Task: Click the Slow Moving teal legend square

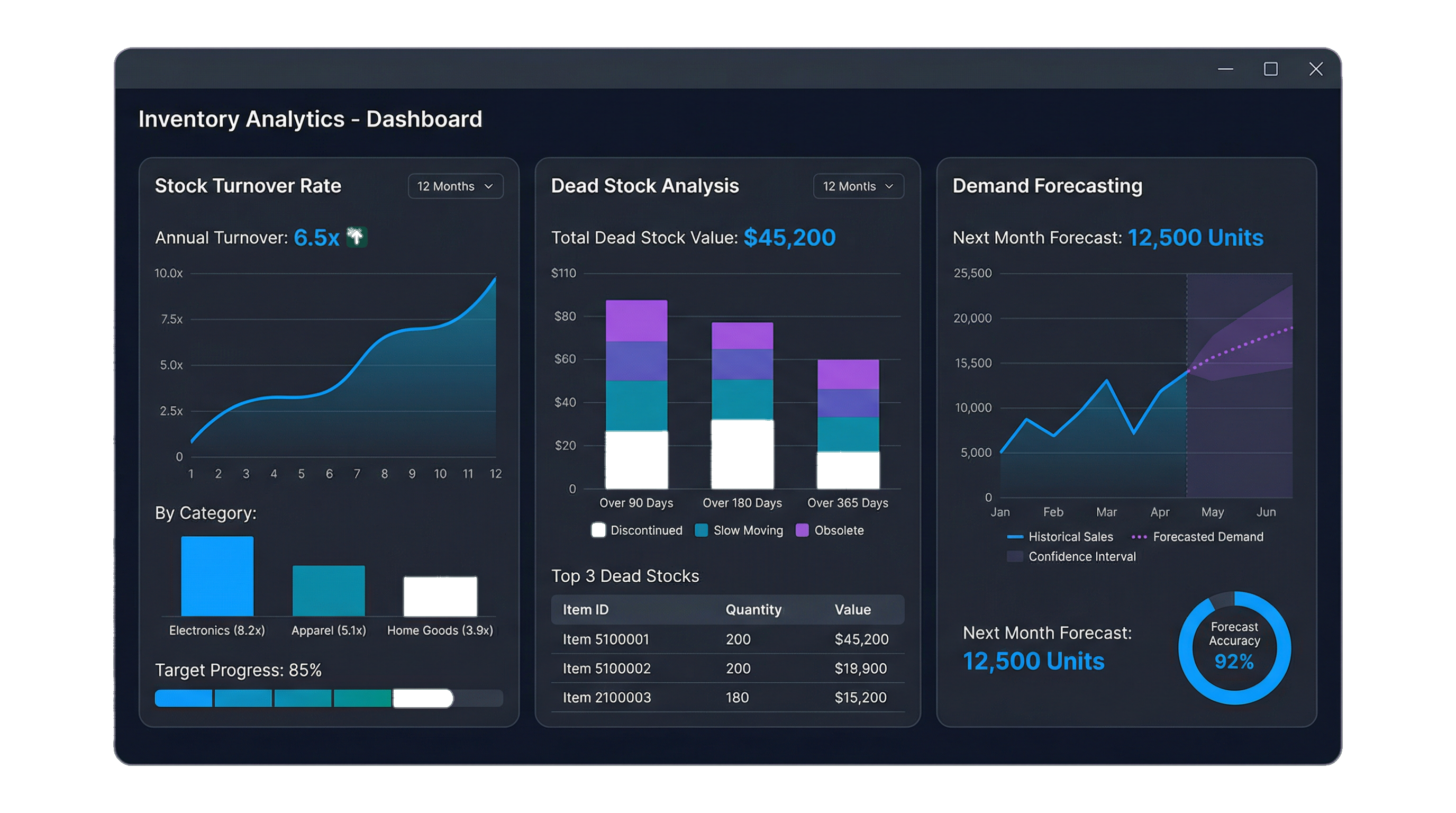Action: [x=701, y=530]
